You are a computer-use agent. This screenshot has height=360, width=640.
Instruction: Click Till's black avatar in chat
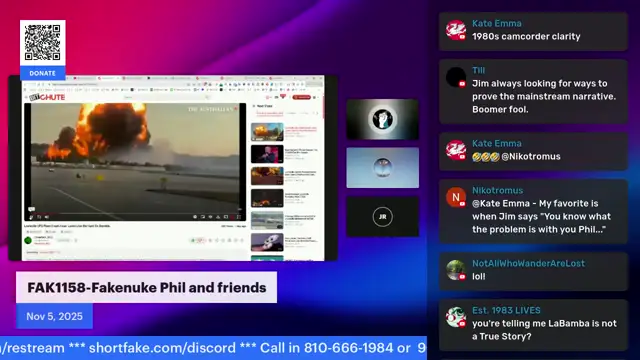click(x=456, y=77)
